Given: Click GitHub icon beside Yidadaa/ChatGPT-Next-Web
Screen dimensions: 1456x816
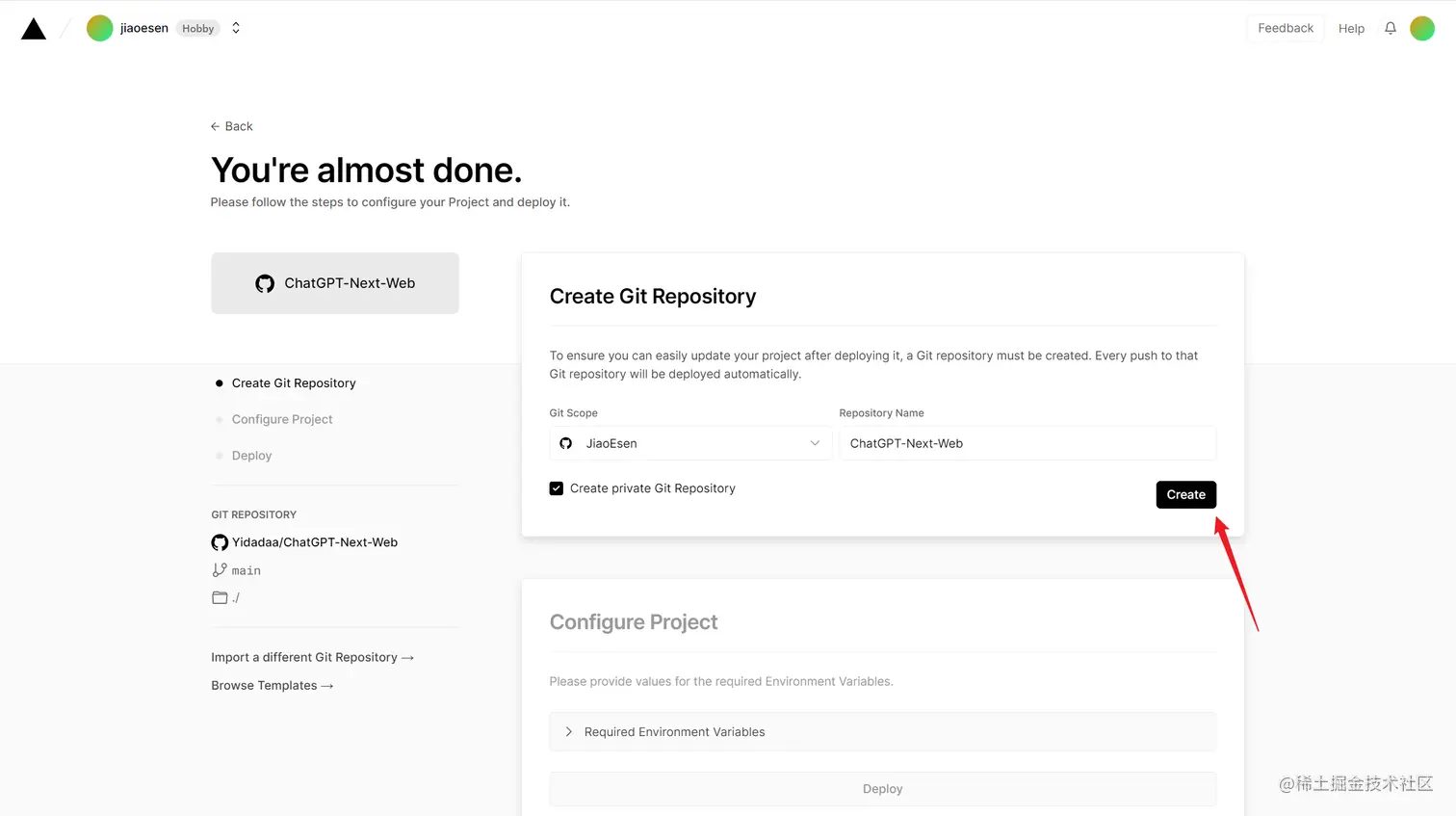Looking at the screenshot, I should coord(220,542).
